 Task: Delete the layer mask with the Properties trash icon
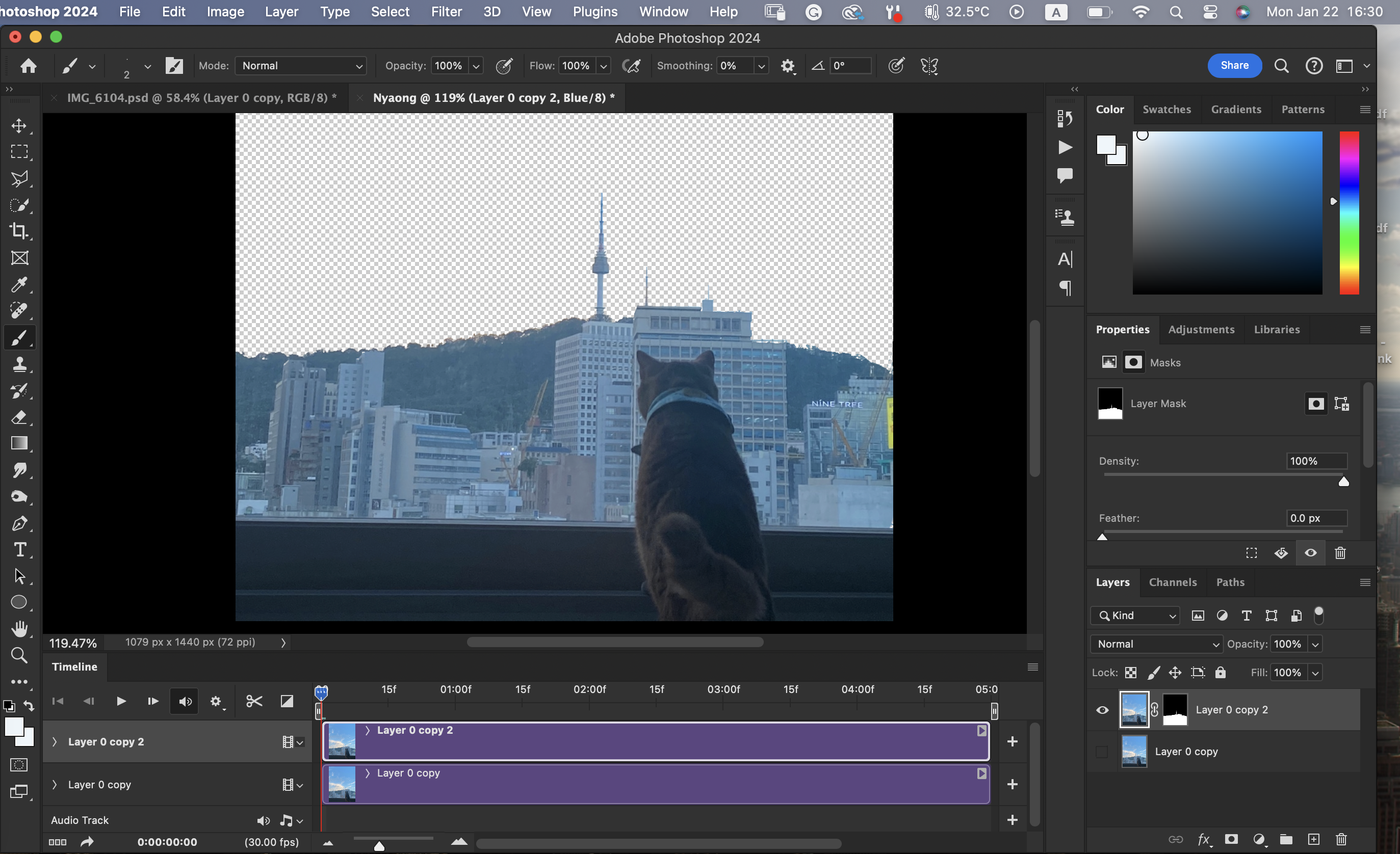pyautogui.click(x=1340, y=553)
